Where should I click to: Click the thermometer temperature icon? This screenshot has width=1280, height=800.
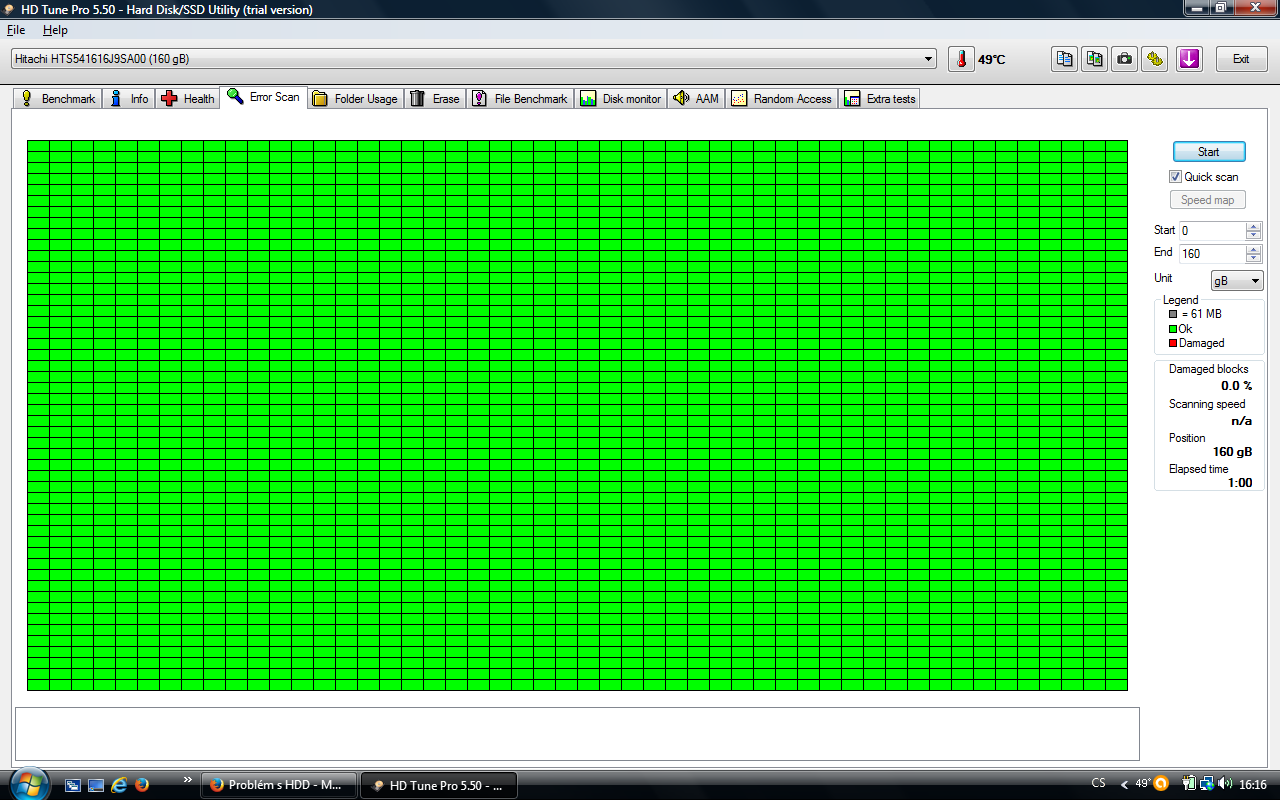pos(961,59)
